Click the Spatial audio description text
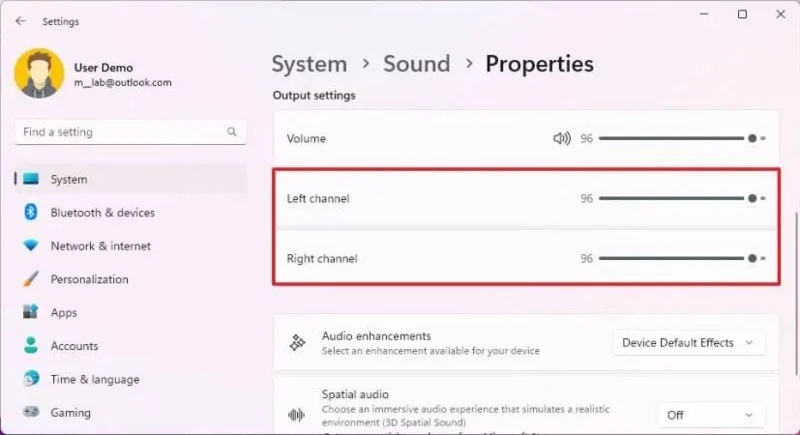Viewport: 800px width, 435px height. [465, 416]
